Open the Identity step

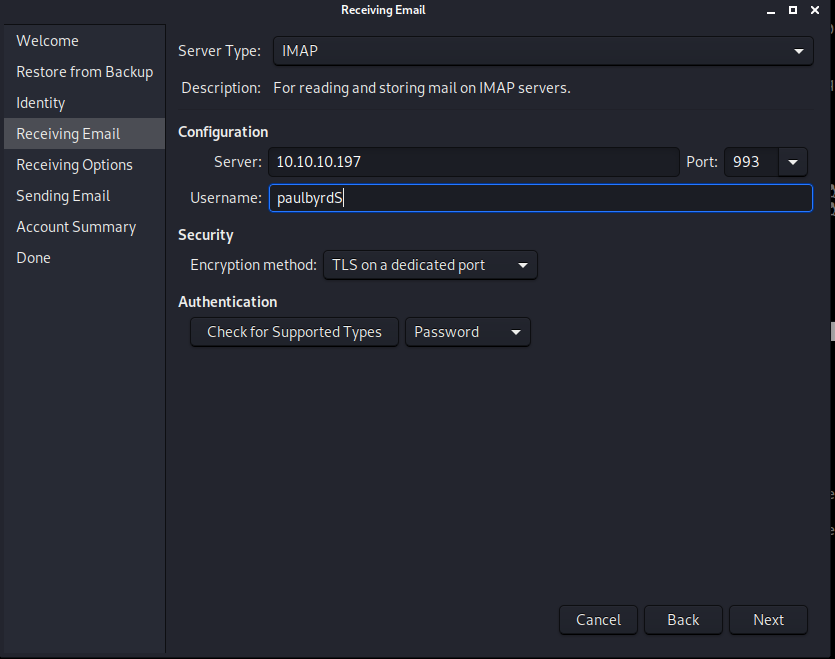[x=41, y=103]
